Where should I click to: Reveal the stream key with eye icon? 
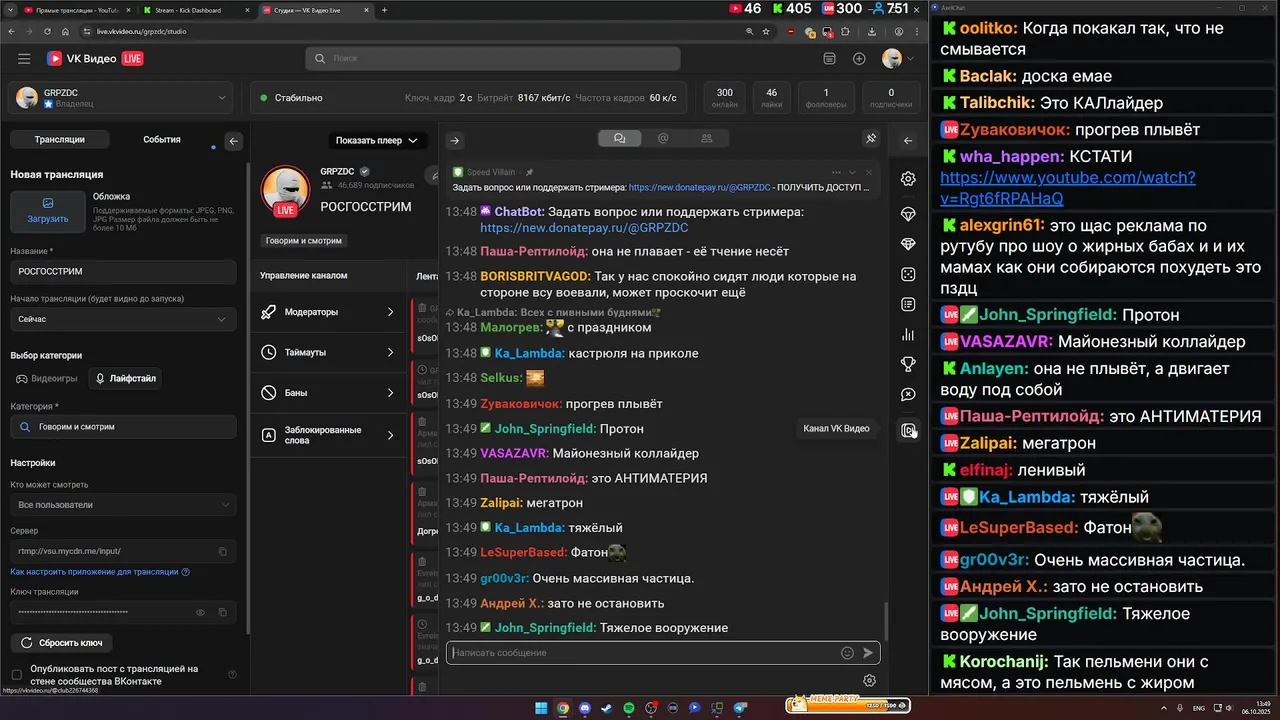click(200, 612)
